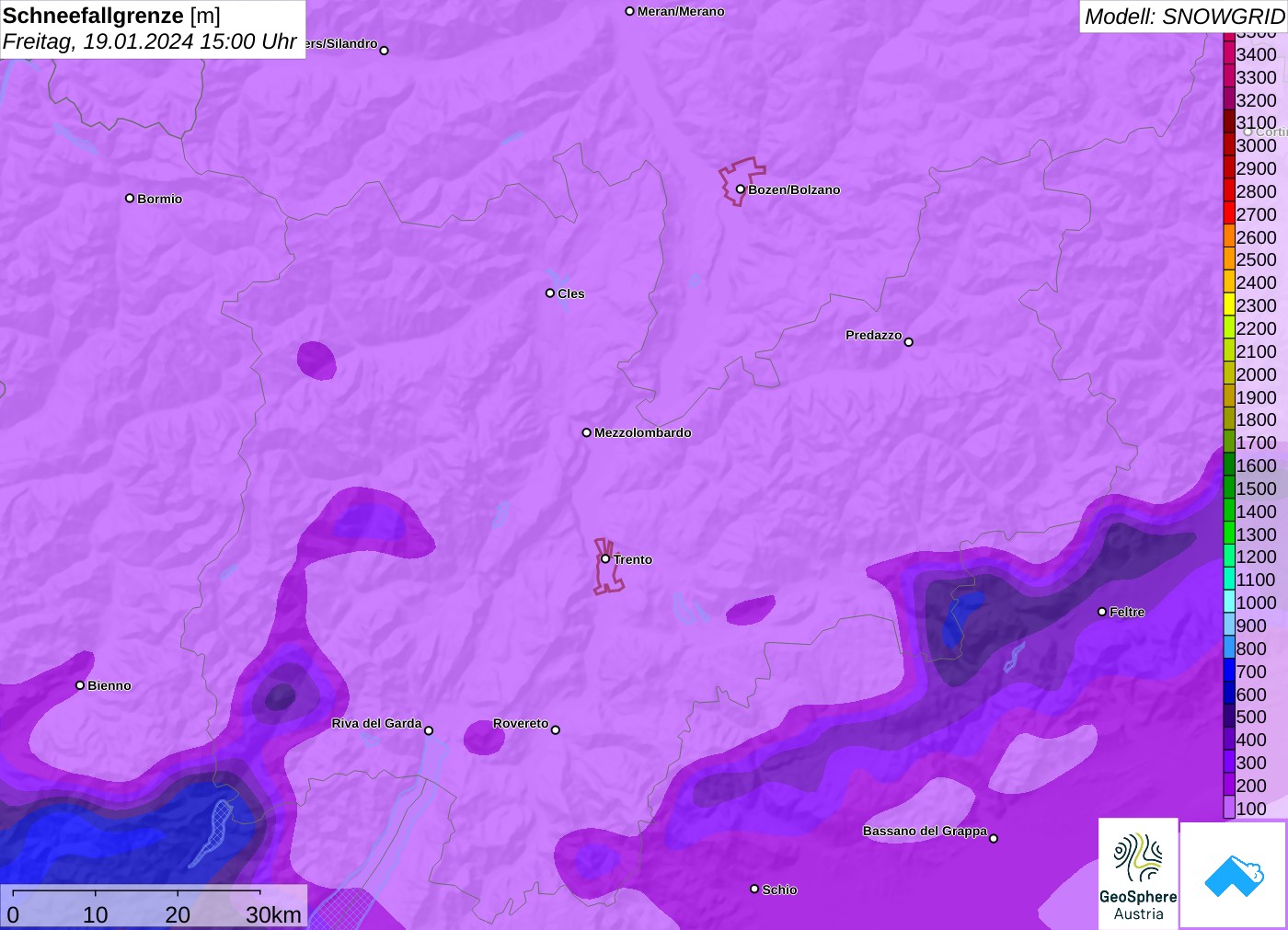Click the Bormio label text

point(160,199)
